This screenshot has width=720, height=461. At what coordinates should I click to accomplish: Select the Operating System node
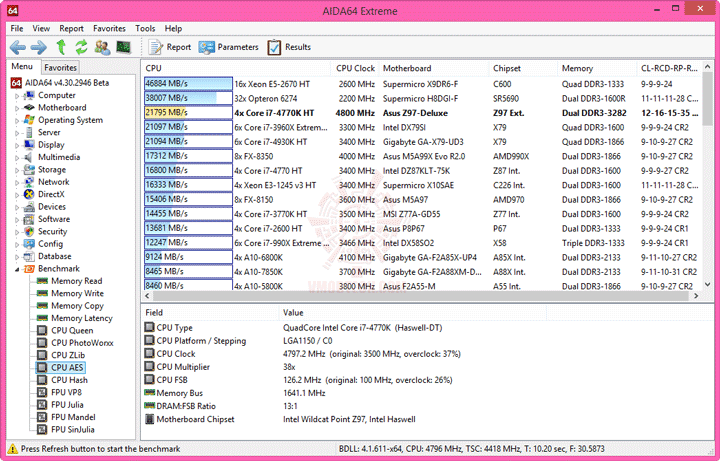70,120
